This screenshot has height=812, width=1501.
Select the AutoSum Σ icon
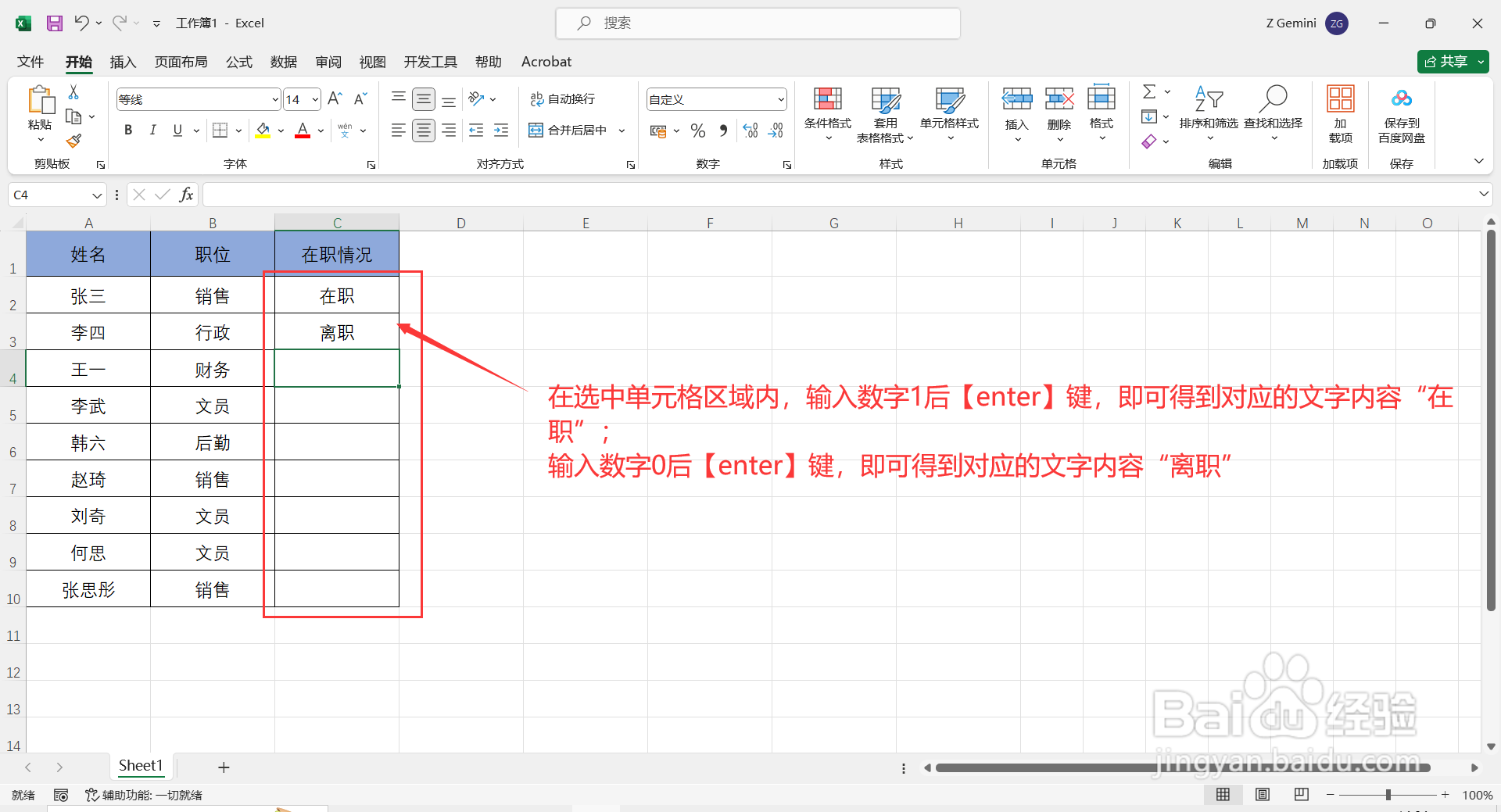point(1149,91)
